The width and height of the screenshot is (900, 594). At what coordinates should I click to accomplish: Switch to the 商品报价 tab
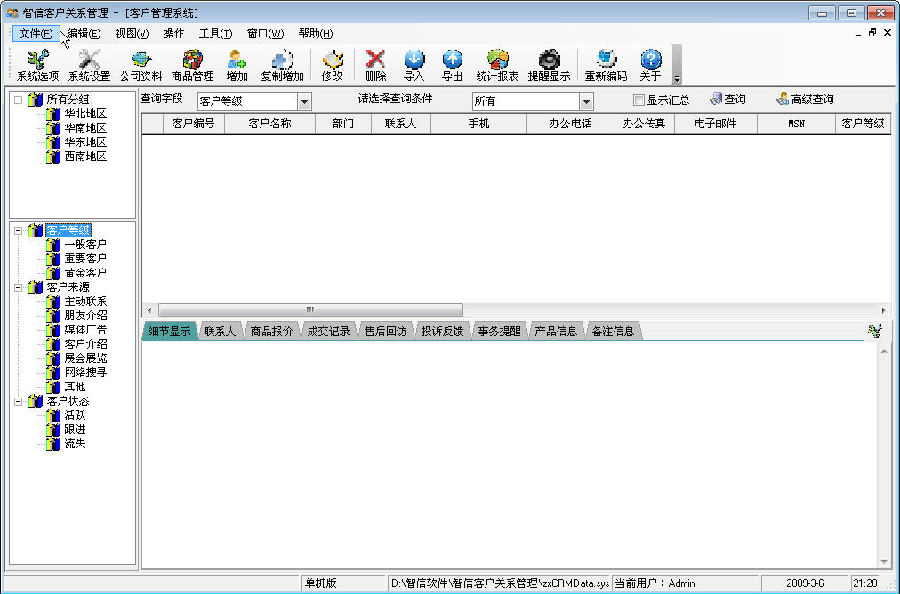point(272,331)
